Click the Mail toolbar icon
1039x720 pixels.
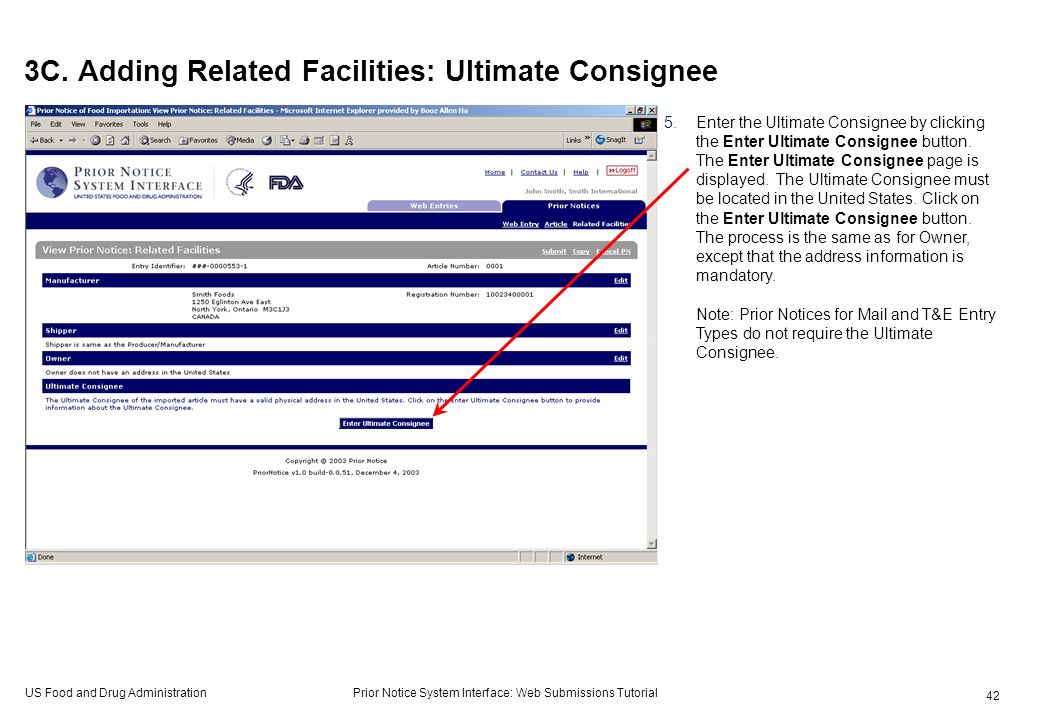coord(285,140)
